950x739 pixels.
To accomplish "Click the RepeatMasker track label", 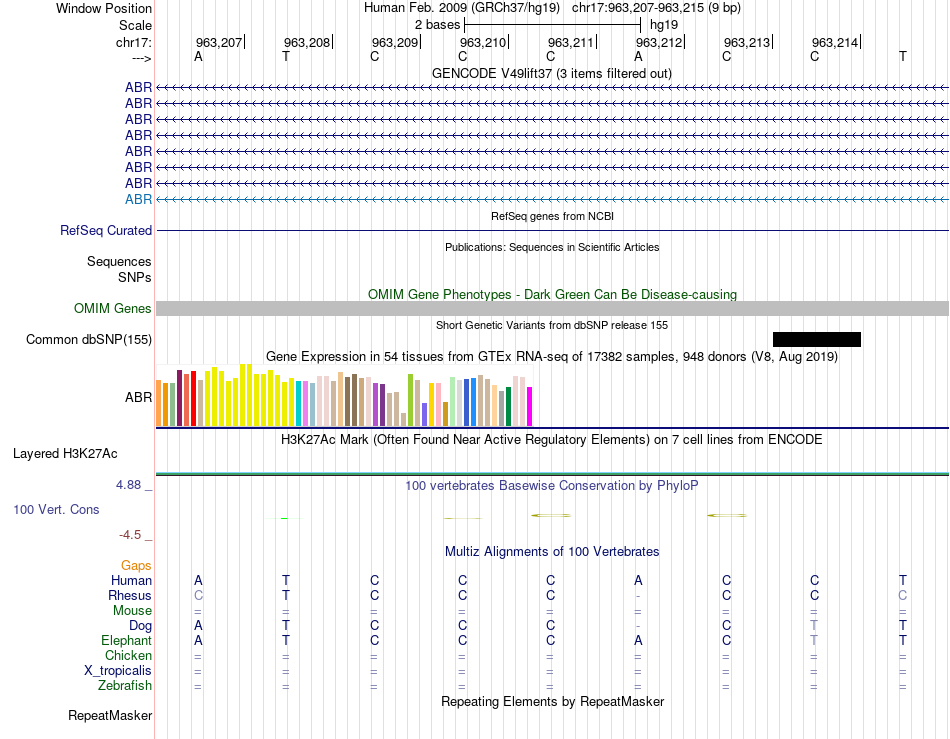I will (110, 715).
